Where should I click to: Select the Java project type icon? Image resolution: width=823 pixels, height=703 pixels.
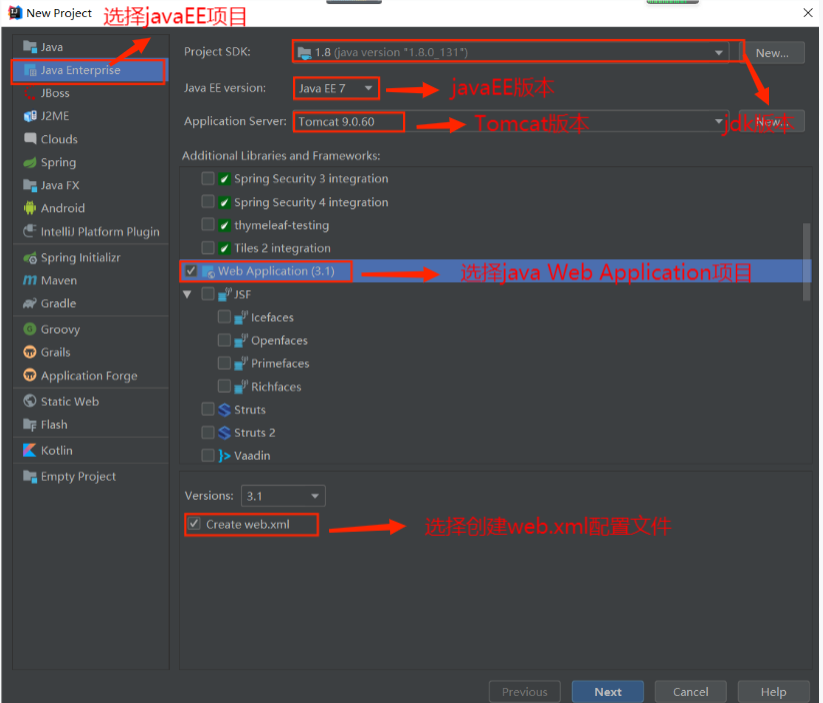pyautogui.click(x=29, y=47)
